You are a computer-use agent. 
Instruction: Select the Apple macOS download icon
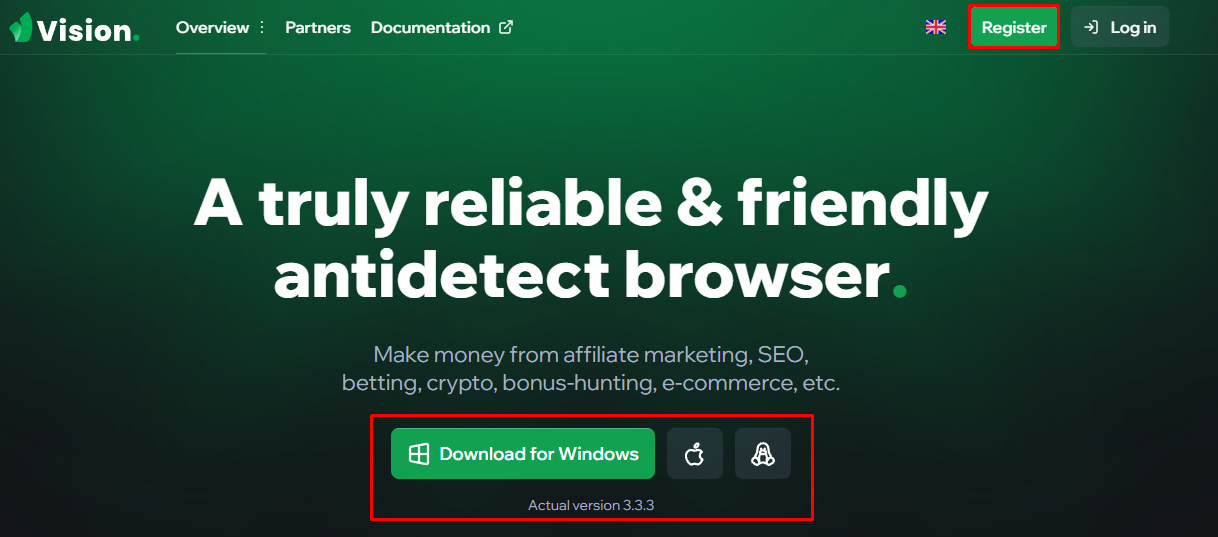(695, 455)
